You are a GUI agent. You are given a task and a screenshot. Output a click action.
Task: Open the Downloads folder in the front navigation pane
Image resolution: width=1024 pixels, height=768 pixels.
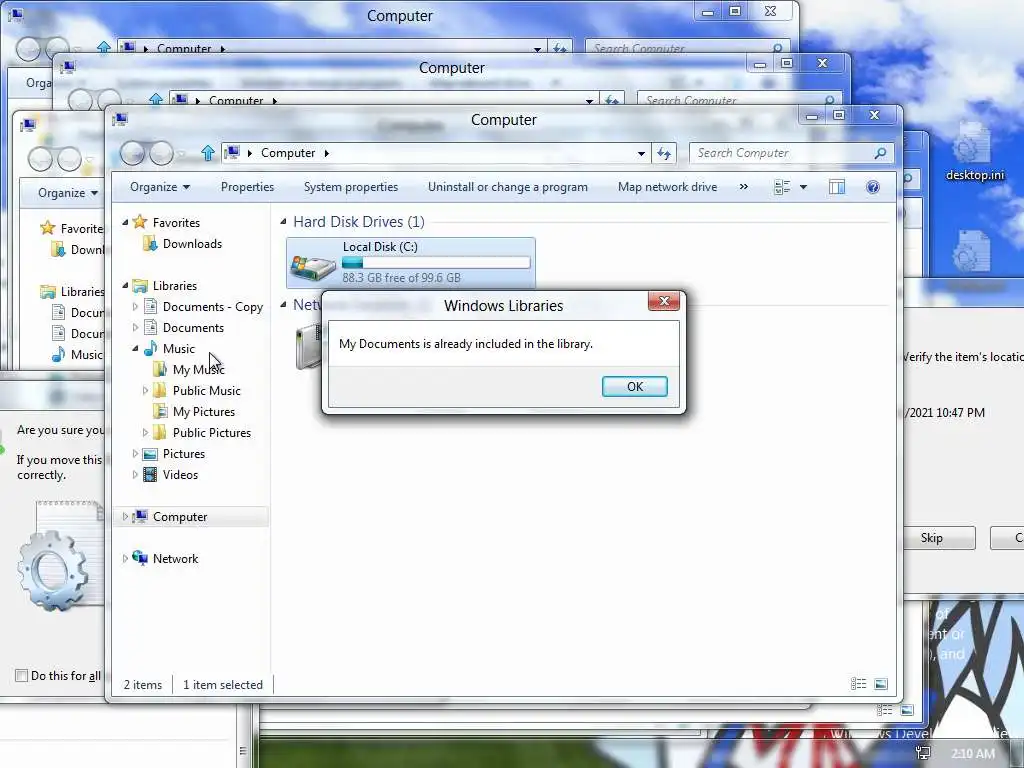point(192,244)
